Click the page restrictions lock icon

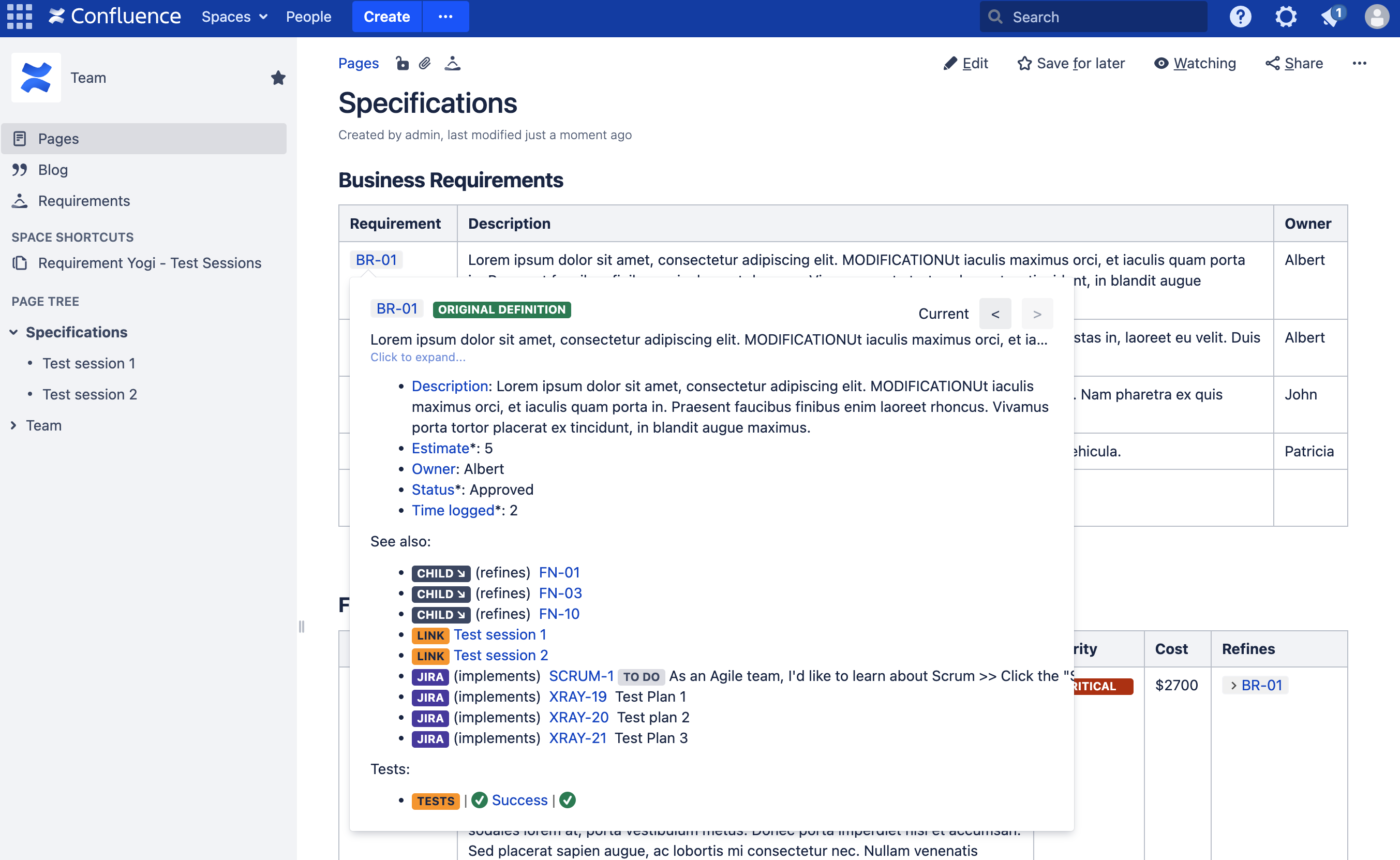(x=402, y=63)
